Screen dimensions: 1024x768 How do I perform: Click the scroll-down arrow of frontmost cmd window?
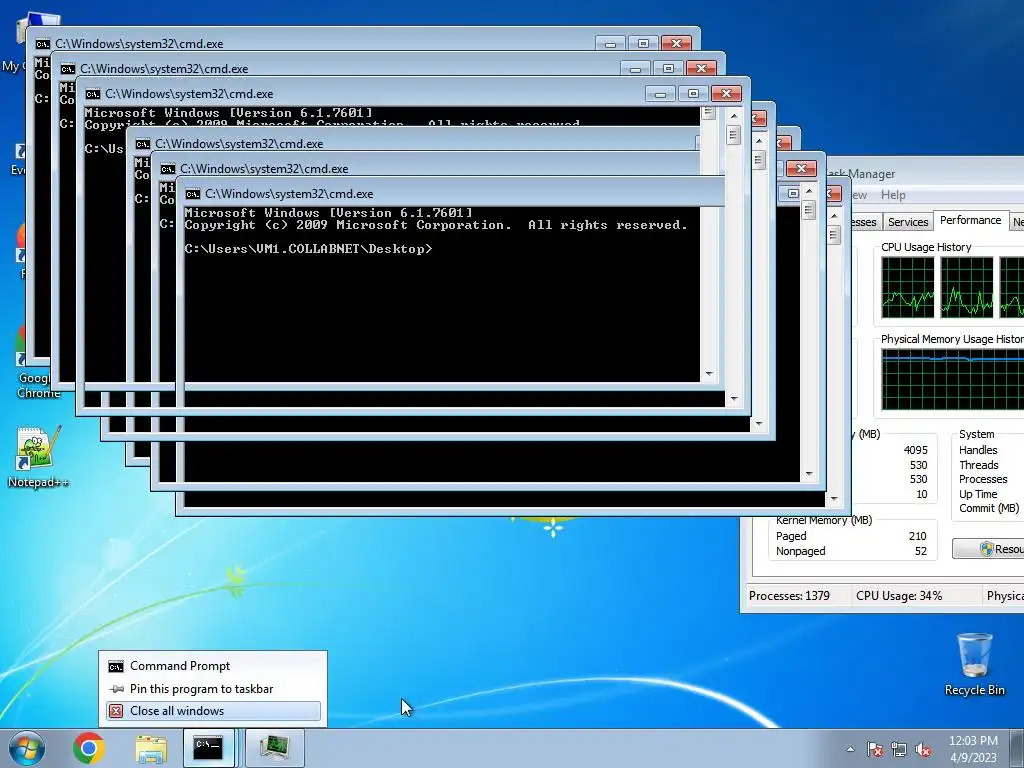point(834,499)
